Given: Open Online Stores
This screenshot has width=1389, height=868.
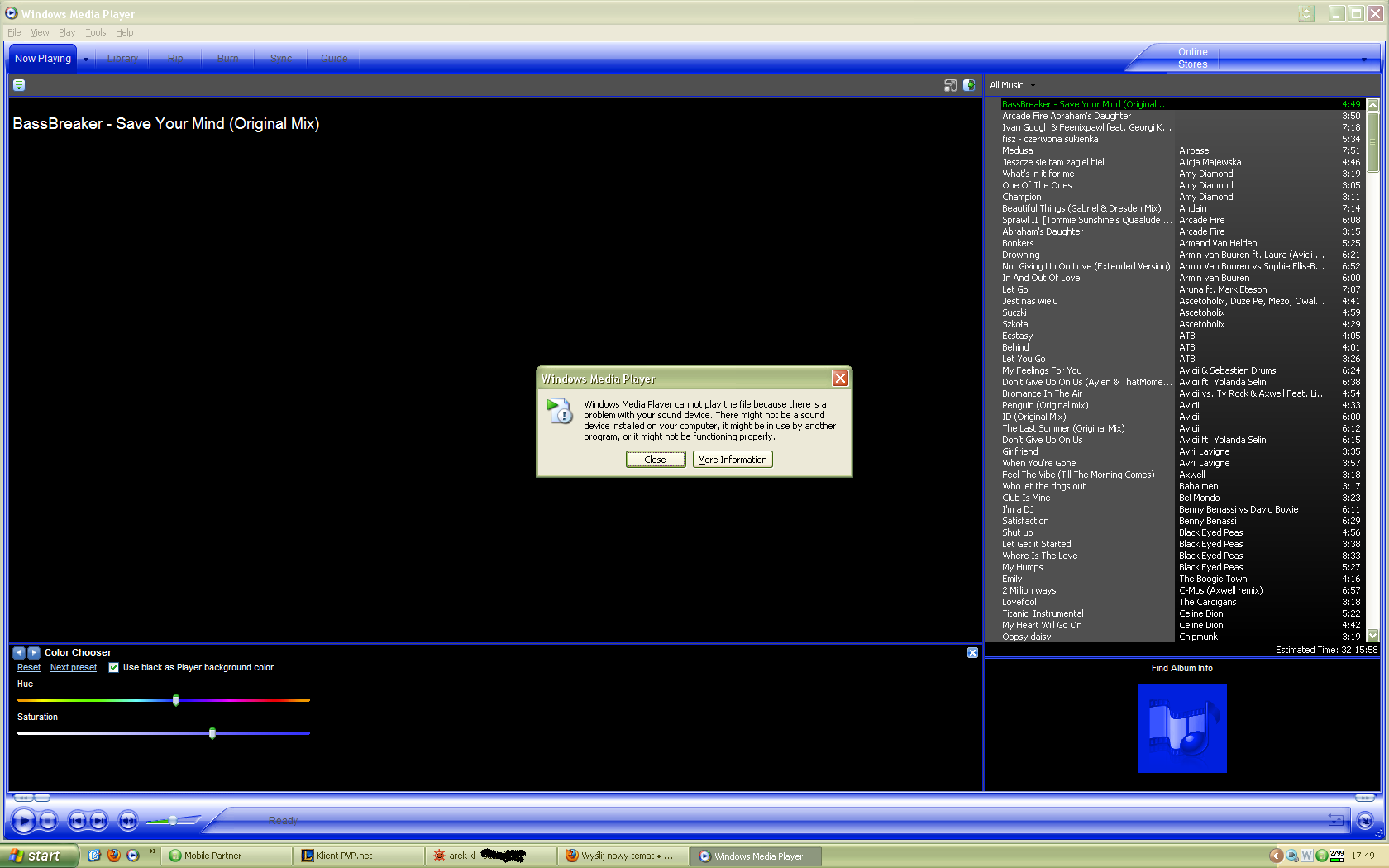Looking at the screenshot, I should 1192,58.
